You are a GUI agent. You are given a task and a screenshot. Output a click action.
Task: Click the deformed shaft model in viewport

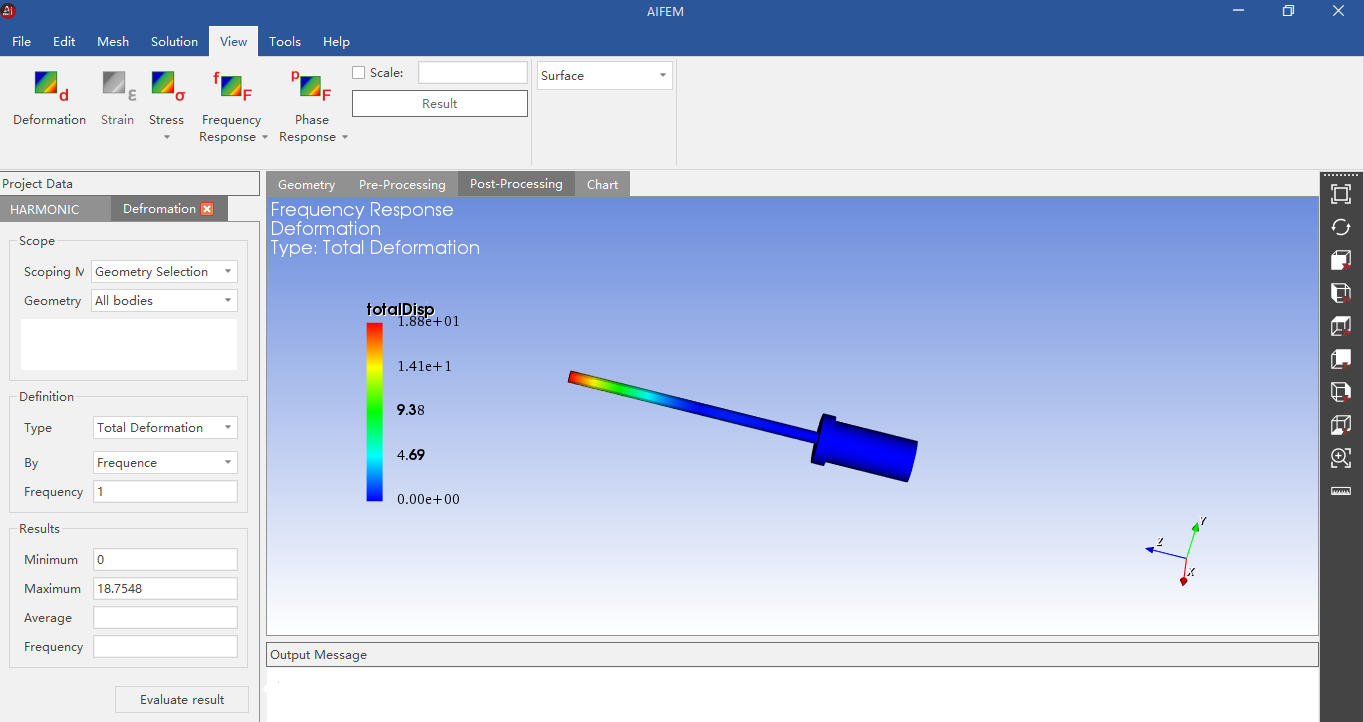pos(742,425)
